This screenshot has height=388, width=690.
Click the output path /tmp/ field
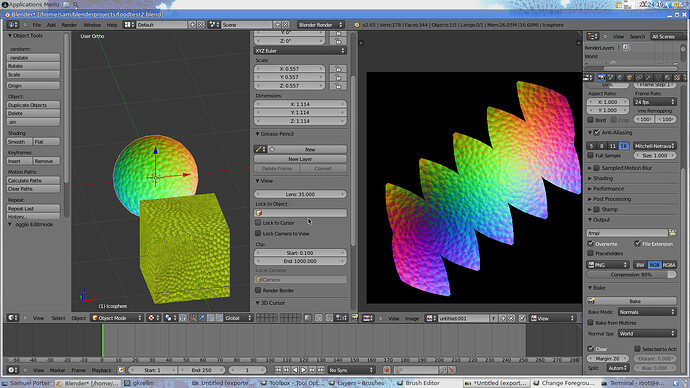(627, 233)
